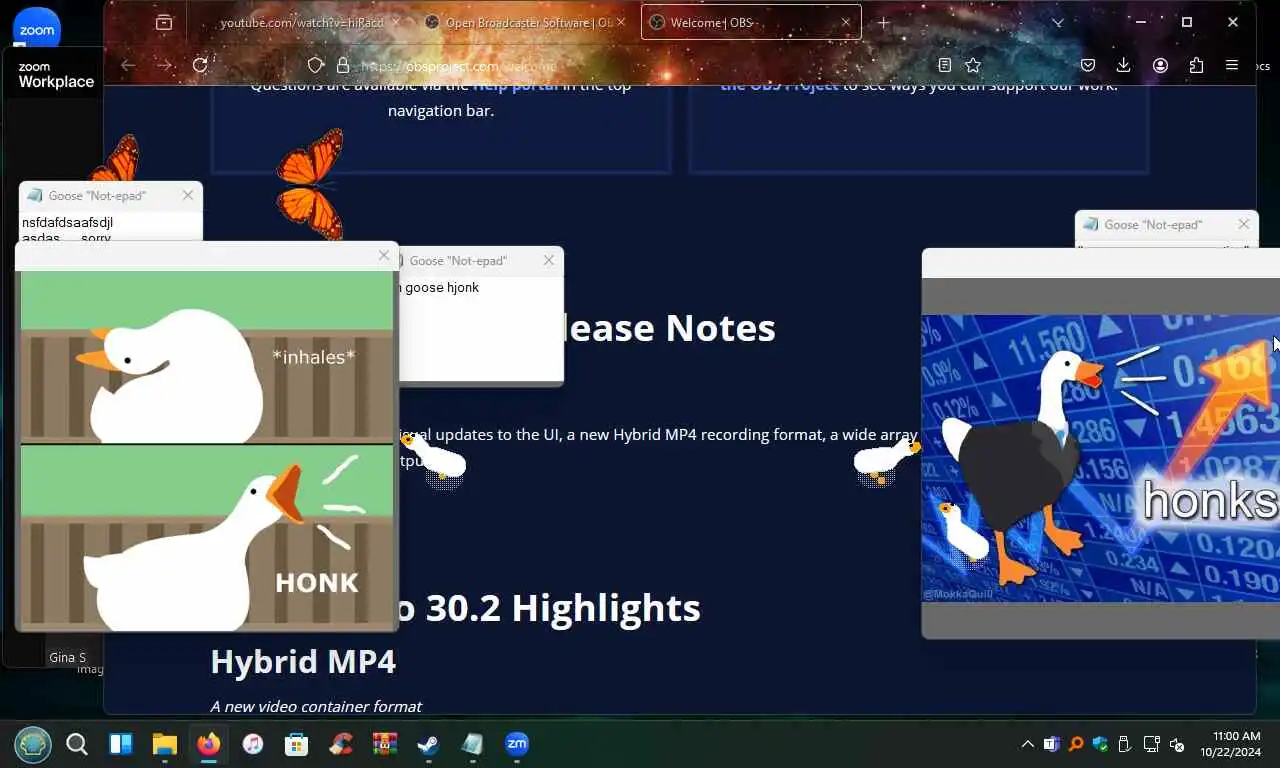Close the Open Broadcaster Software tab
Screen dimensions: 1280x768
click(622, 22)
